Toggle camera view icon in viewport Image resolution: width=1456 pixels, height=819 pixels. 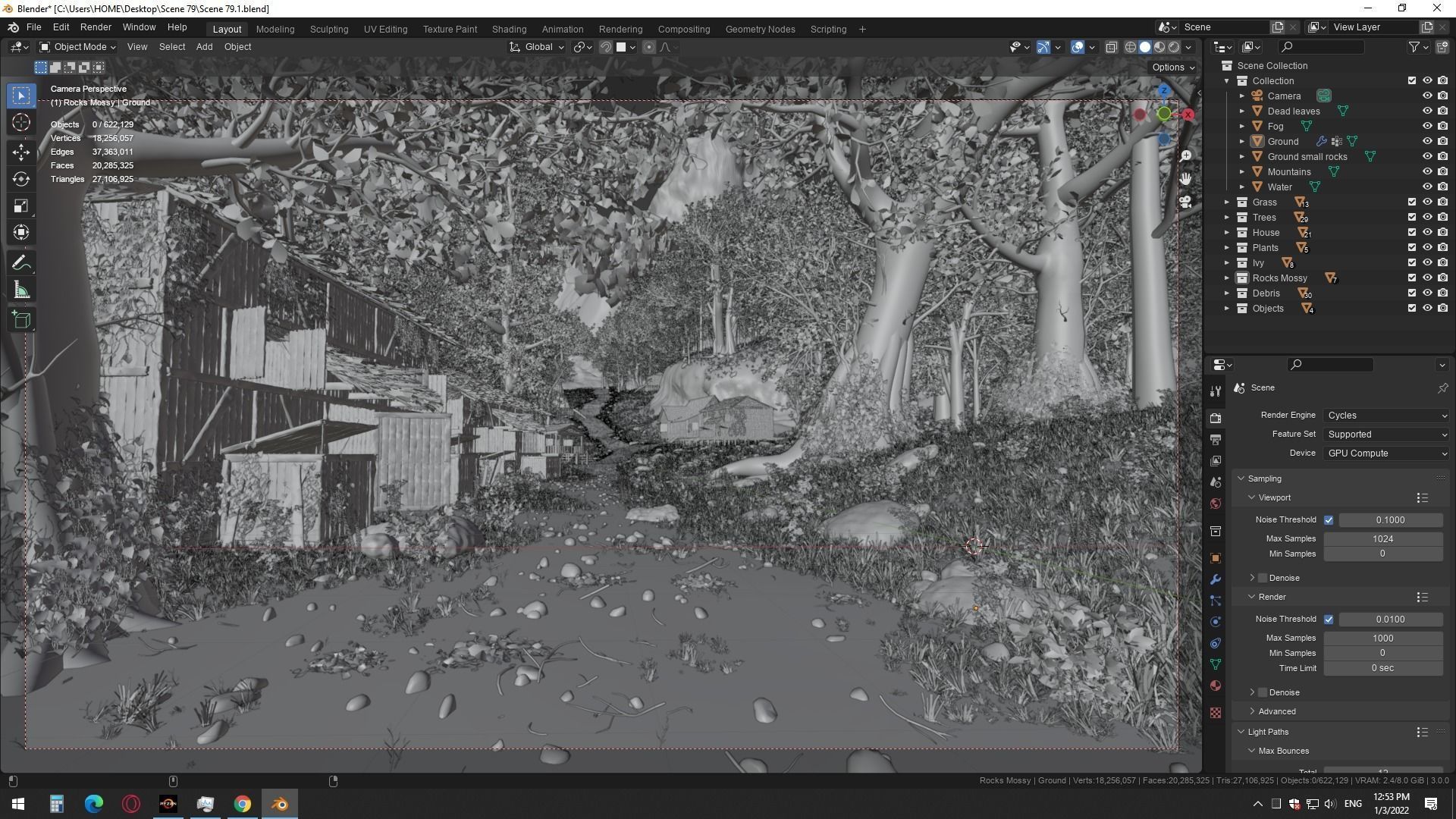coord(1185,202)
